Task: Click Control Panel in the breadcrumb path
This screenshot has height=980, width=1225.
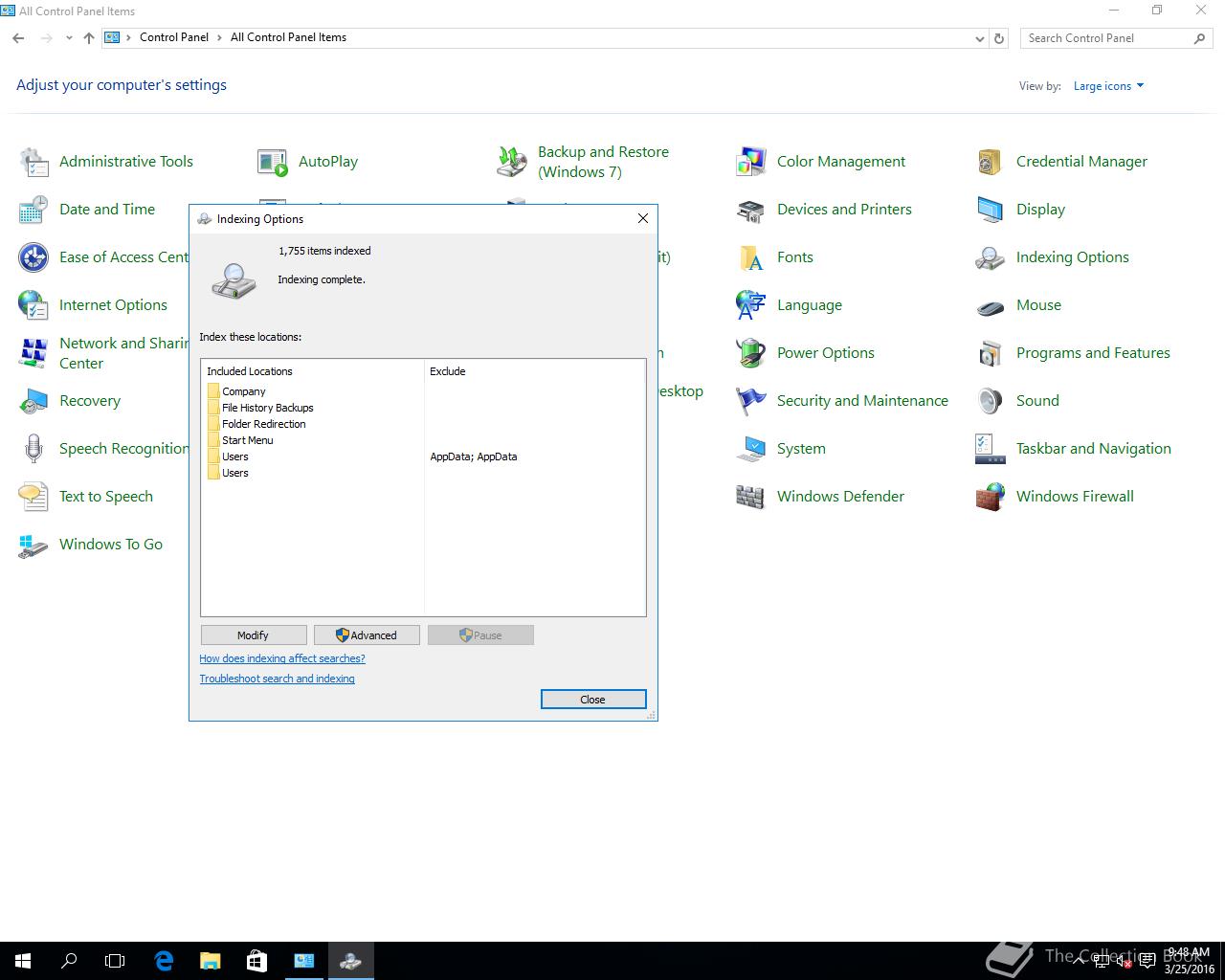Action: tap(173, 37)
